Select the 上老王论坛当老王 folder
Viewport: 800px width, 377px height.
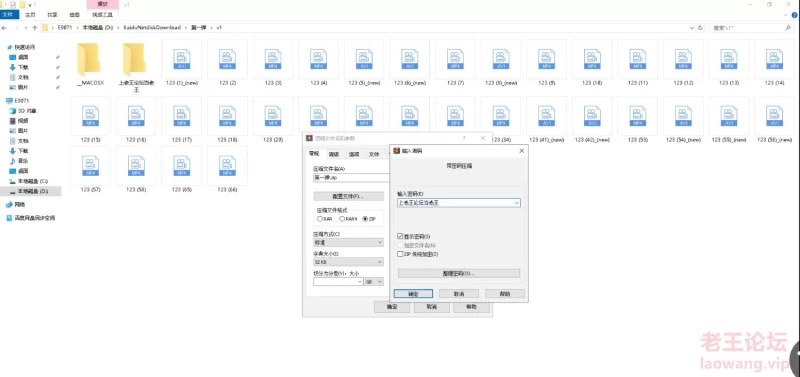coord(136,67)
